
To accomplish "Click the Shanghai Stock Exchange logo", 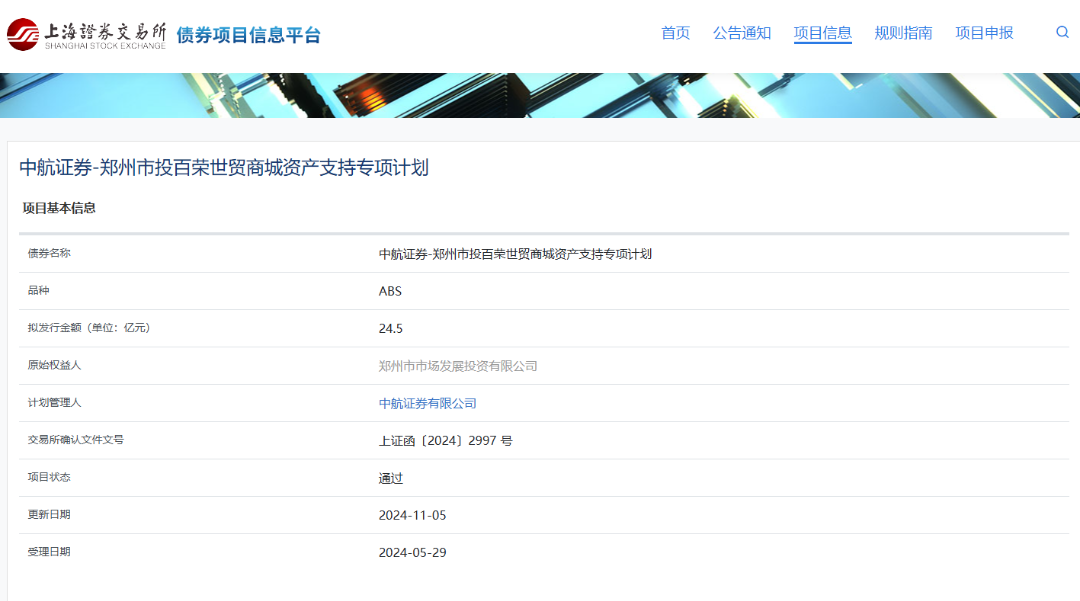I will pos(87,34).
